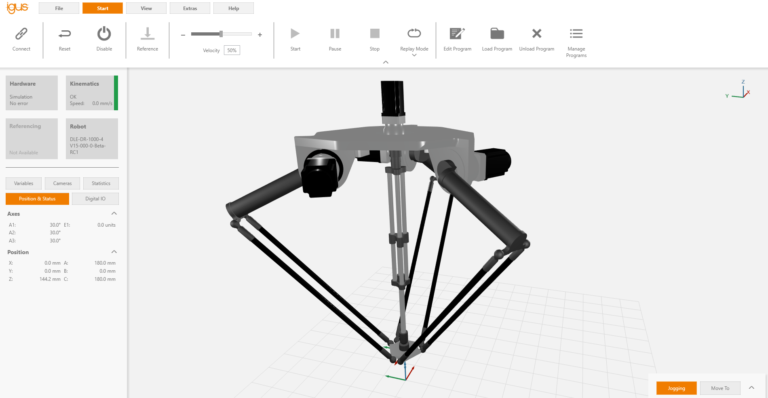Open the Start tab
768x398 pixels.
pos(102,8)
